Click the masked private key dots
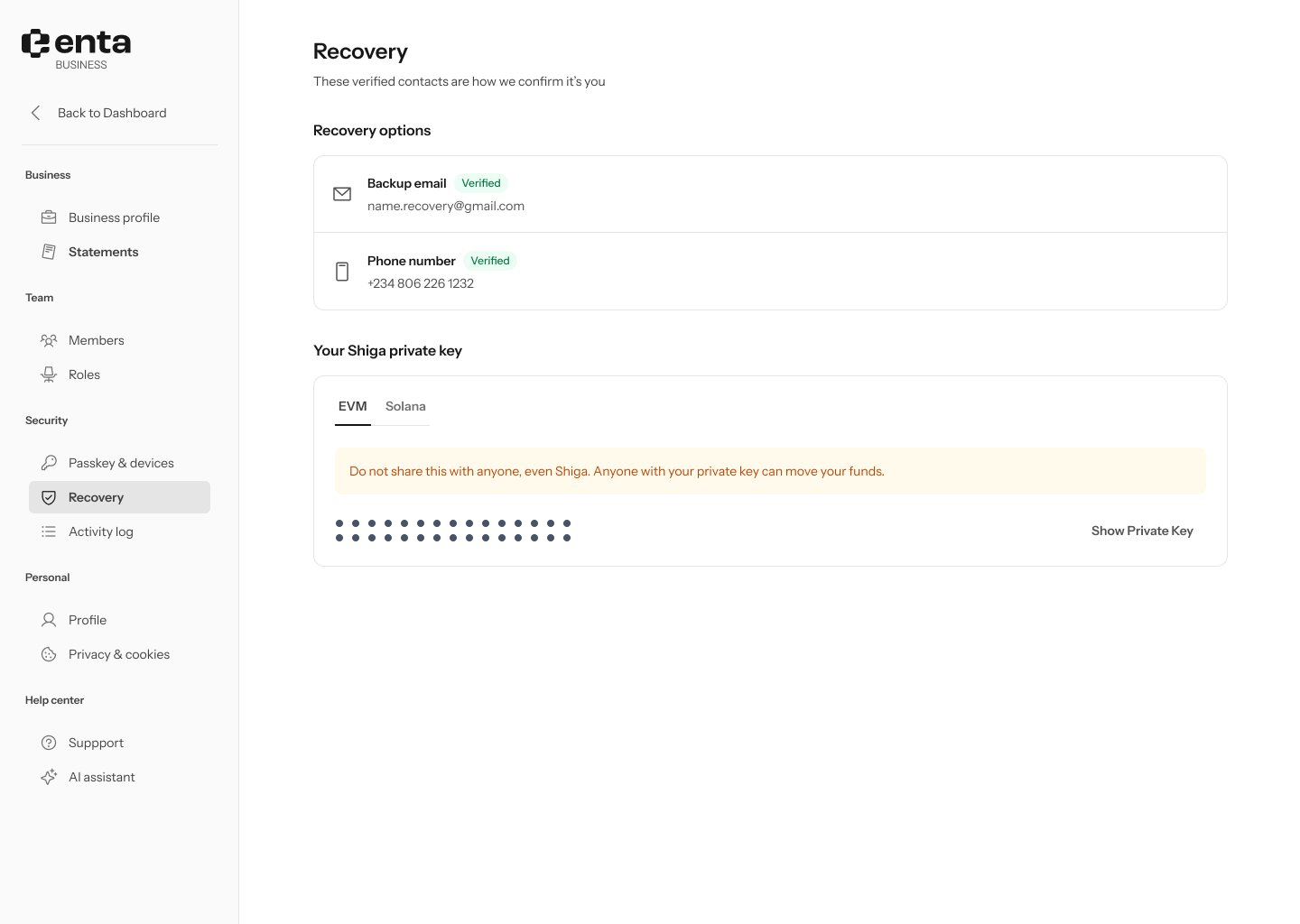1300x924 pixels. (453, 531)
